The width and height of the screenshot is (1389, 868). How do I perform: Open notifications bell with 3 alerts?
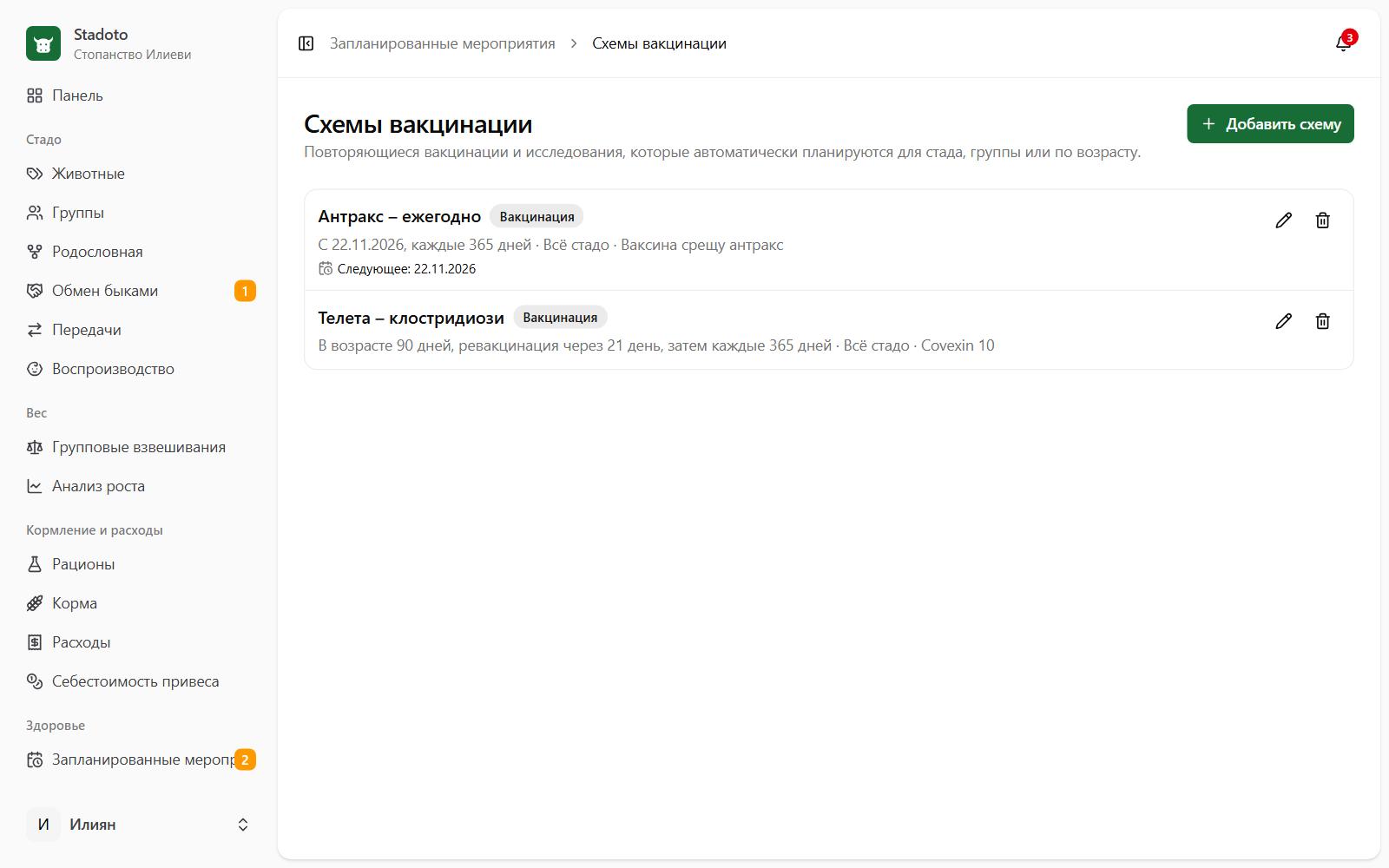[x=1343, y=43]
